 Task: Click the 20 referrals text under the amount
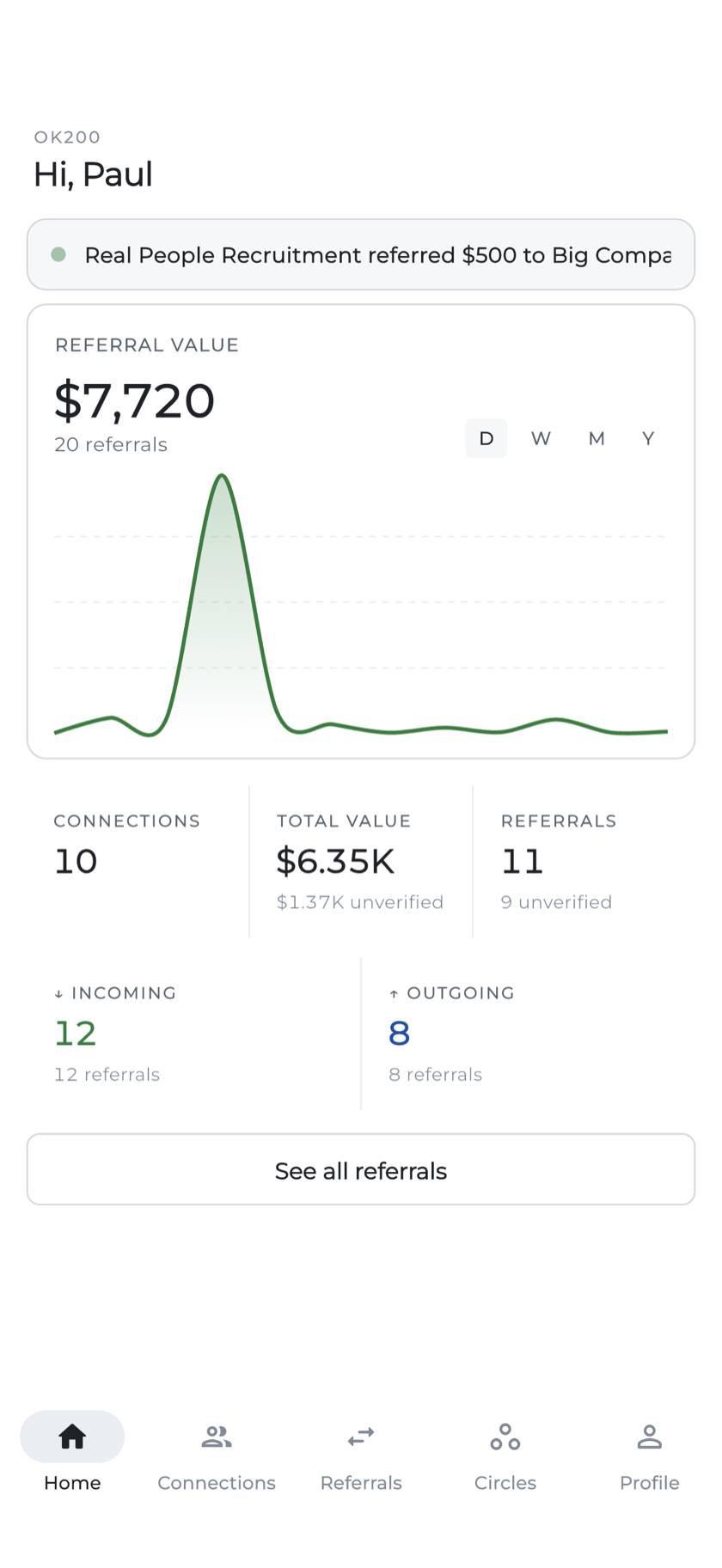[x=111, y=445]
